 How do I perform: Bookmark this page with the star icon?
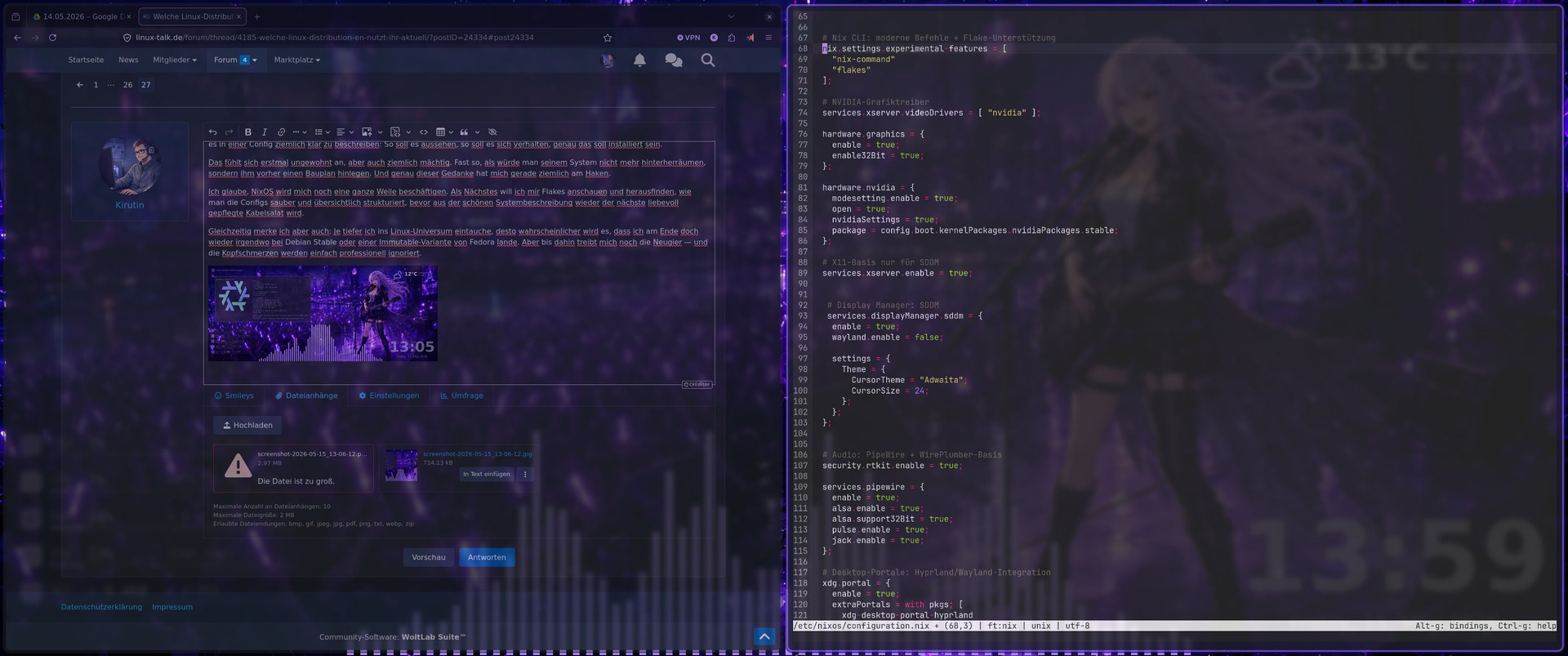click(x=608, y=38)
